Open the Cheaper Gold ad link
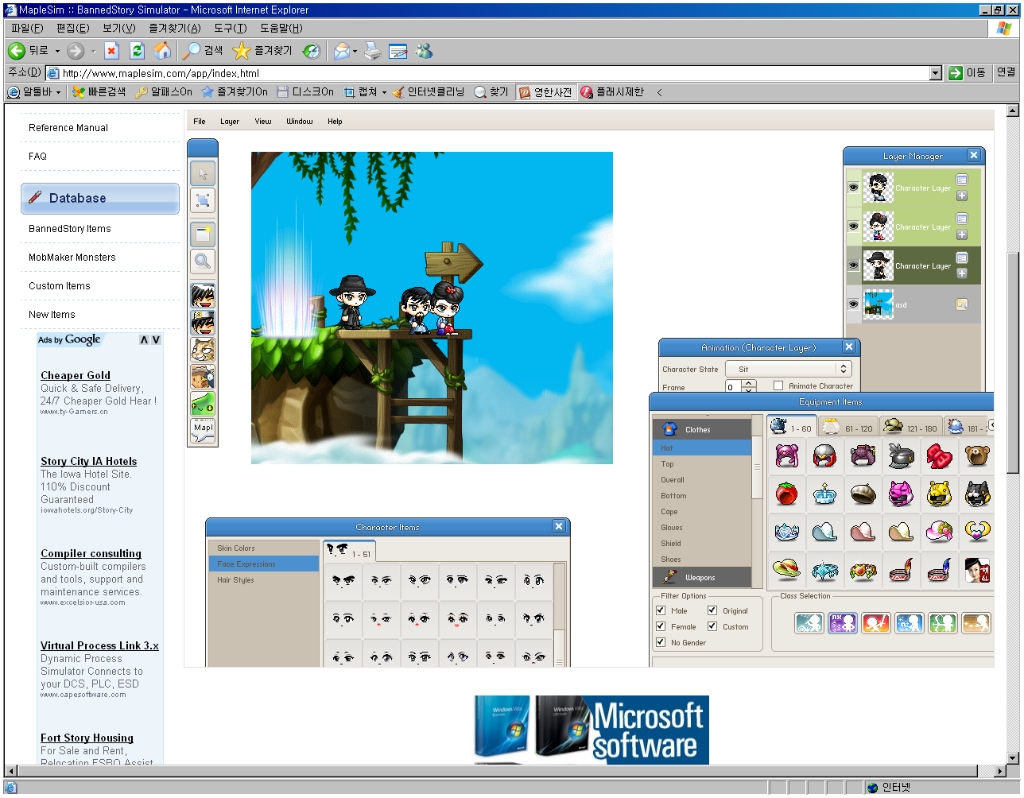 [x=75, y=375]
